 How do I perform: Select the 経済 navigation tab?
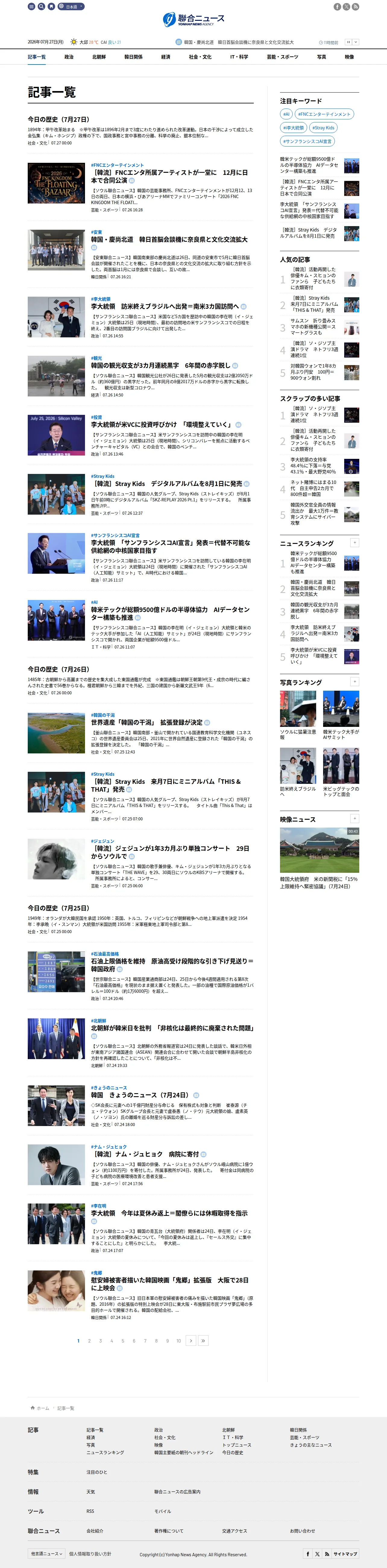[165, 57]
